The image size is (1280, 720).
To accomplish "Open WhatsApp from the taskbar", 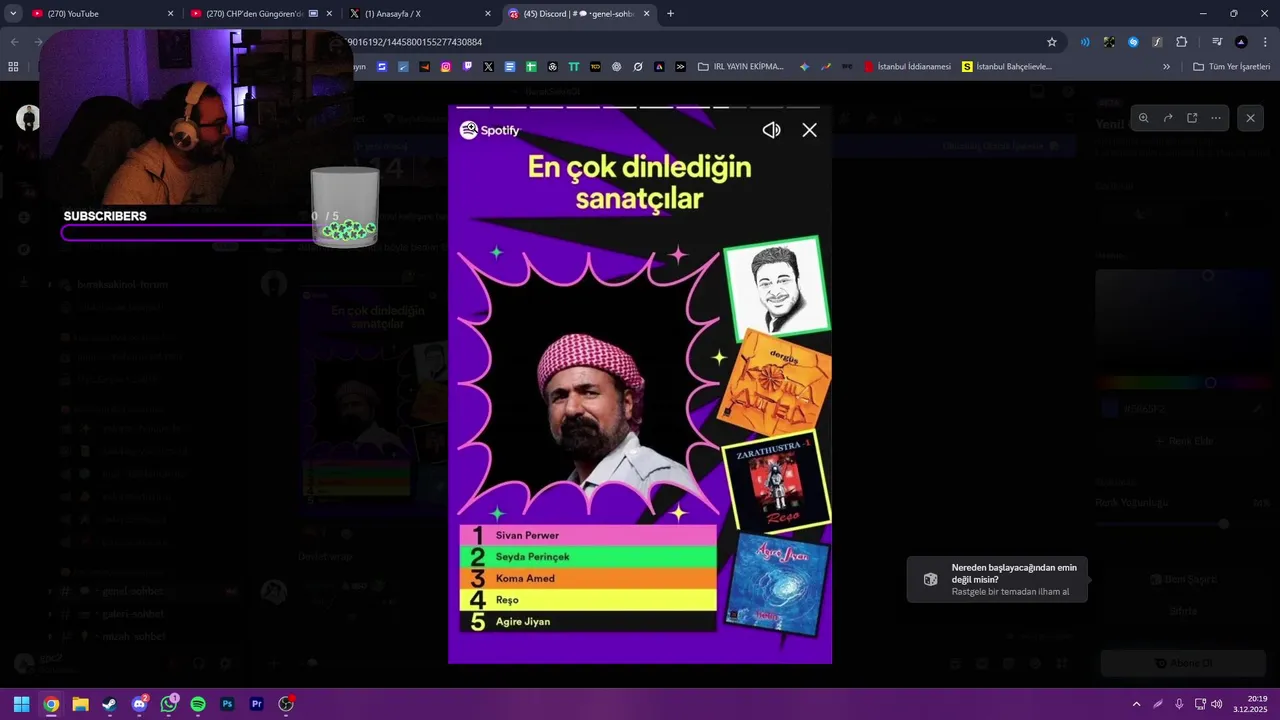I will pos(169,704).
